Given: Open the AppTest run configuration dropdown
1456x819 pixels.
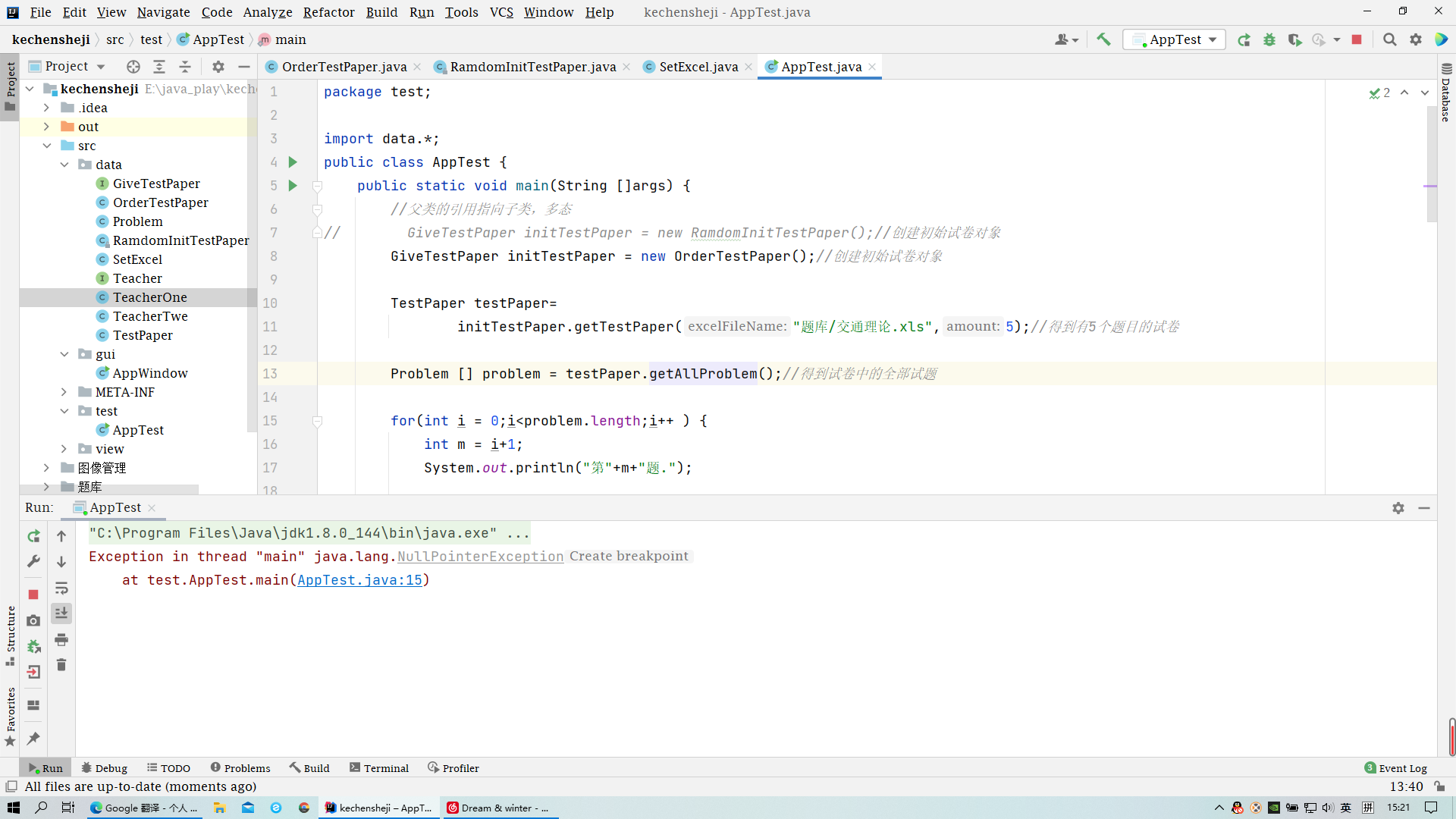Looking at the screenshot, I should point(1175,39).
